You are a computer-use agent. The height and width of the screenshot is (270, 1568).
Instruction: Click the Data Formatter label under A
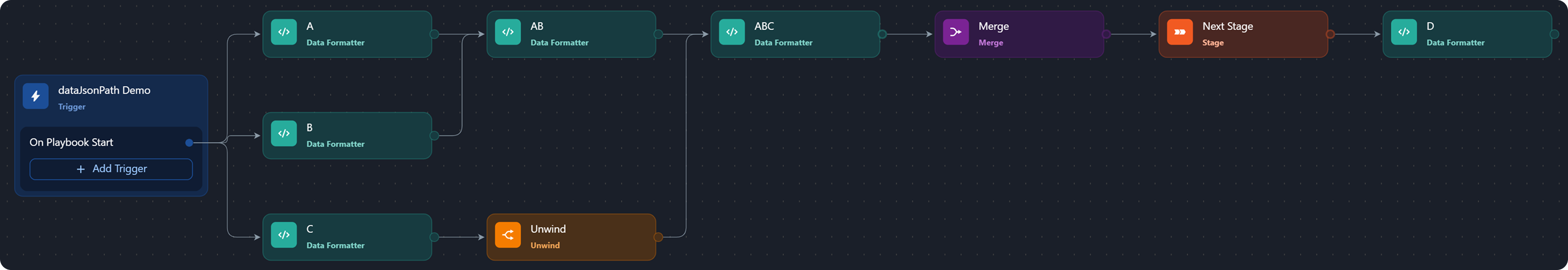pyautogui.click(x=336, y=43)
